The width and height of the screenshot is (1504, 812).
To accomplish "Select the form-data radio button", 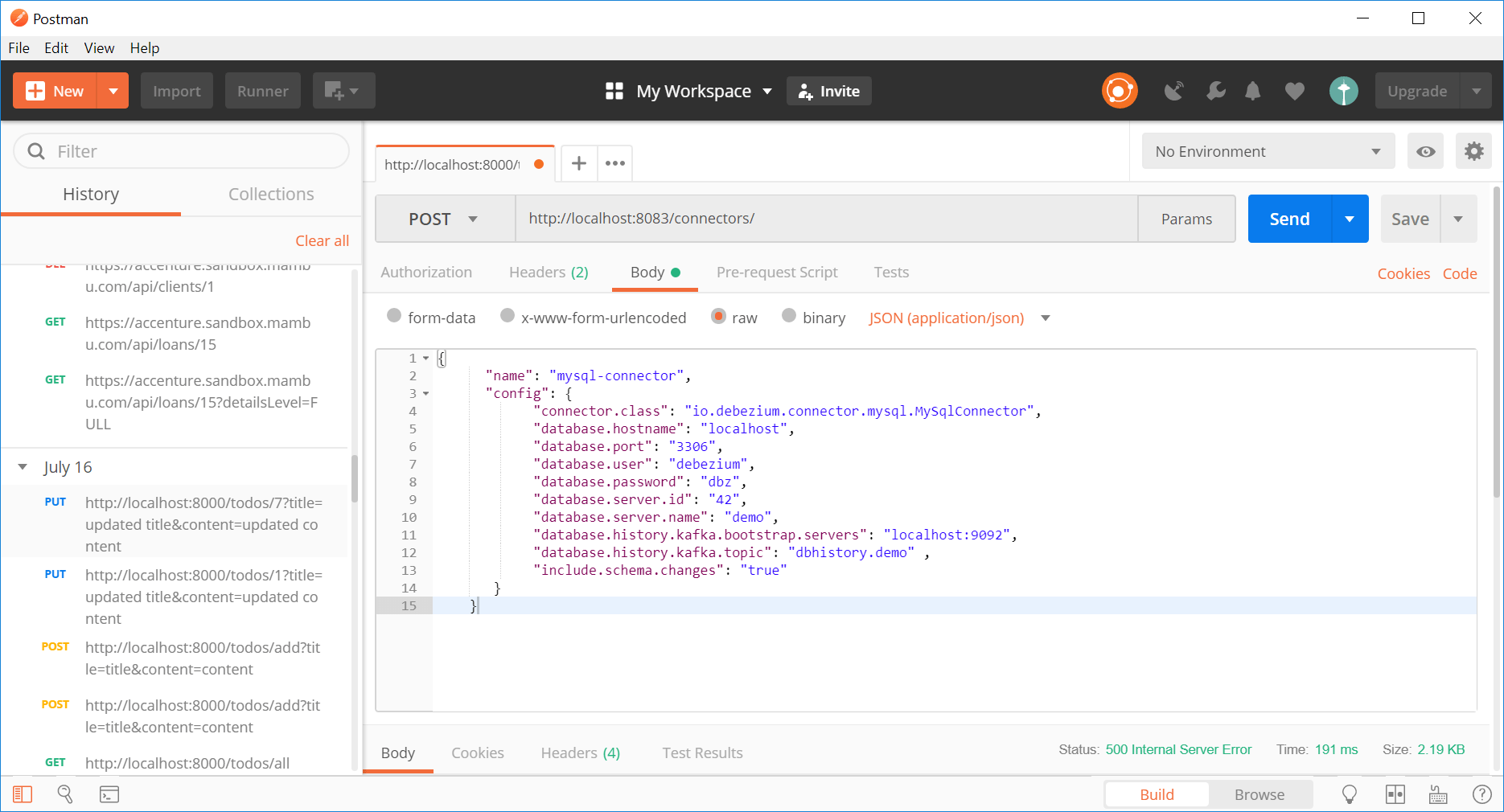I will (x=393, y=317).
